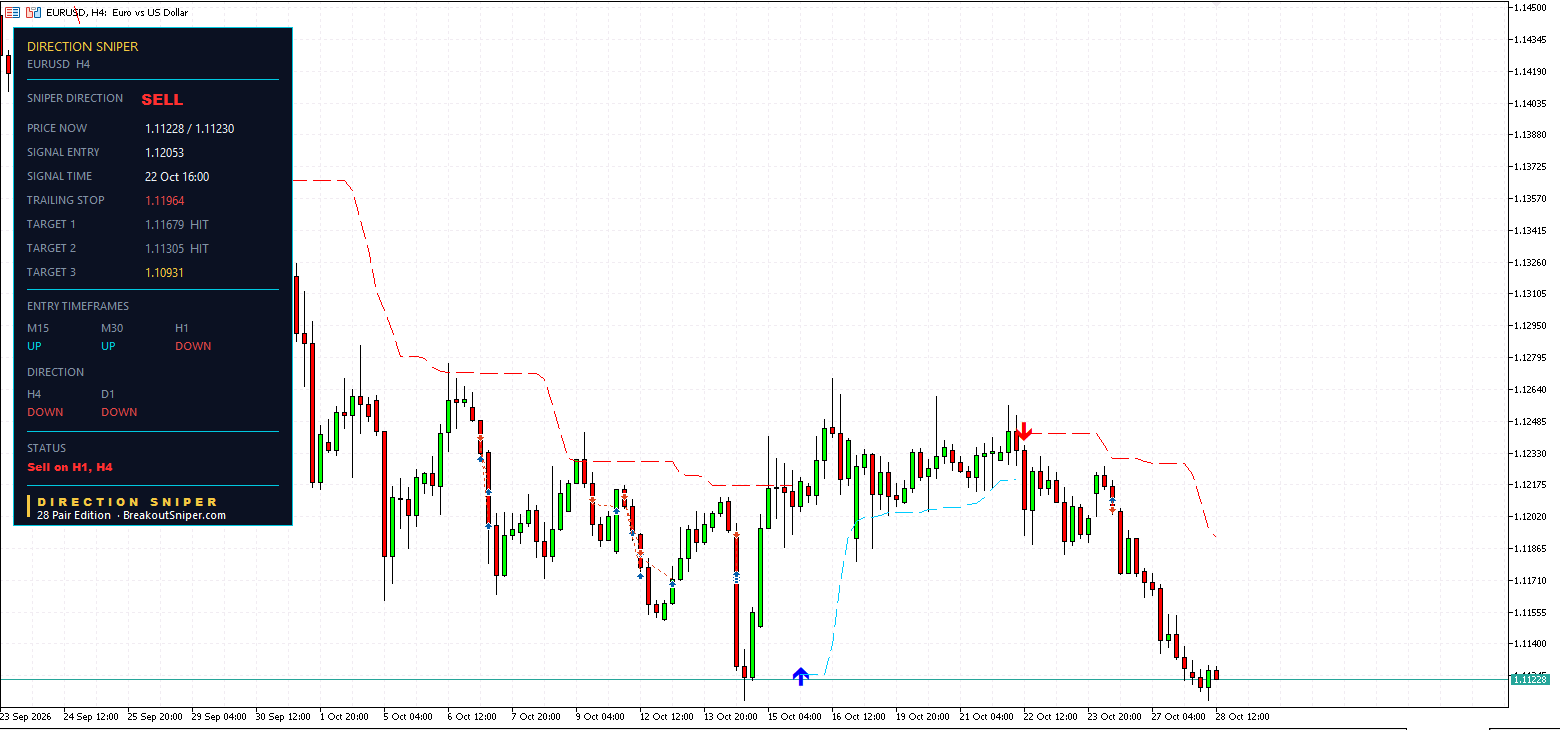Click the red SELL sniper direction value
1560x730 pixels.
pyautogui.click(x=162, y=99)
